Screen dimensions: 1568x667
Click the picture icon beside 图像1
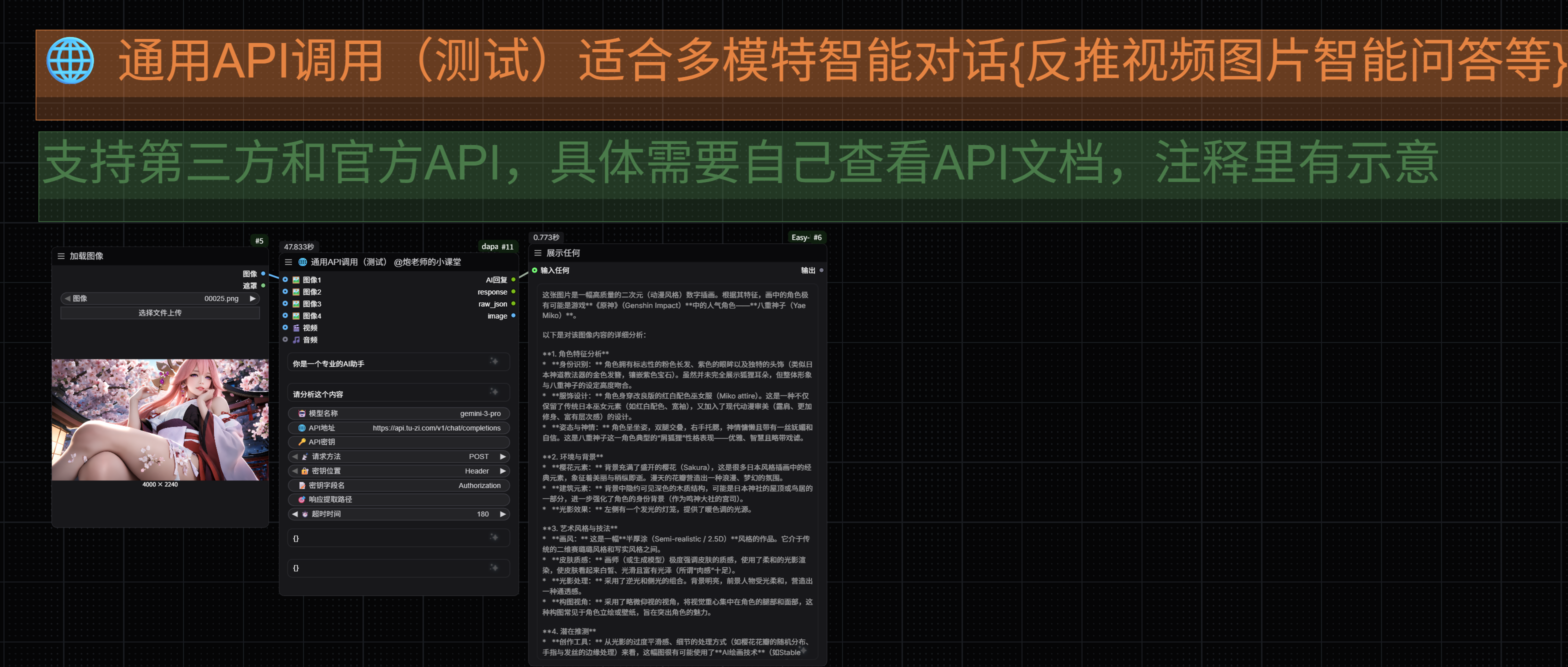(296, 280)
